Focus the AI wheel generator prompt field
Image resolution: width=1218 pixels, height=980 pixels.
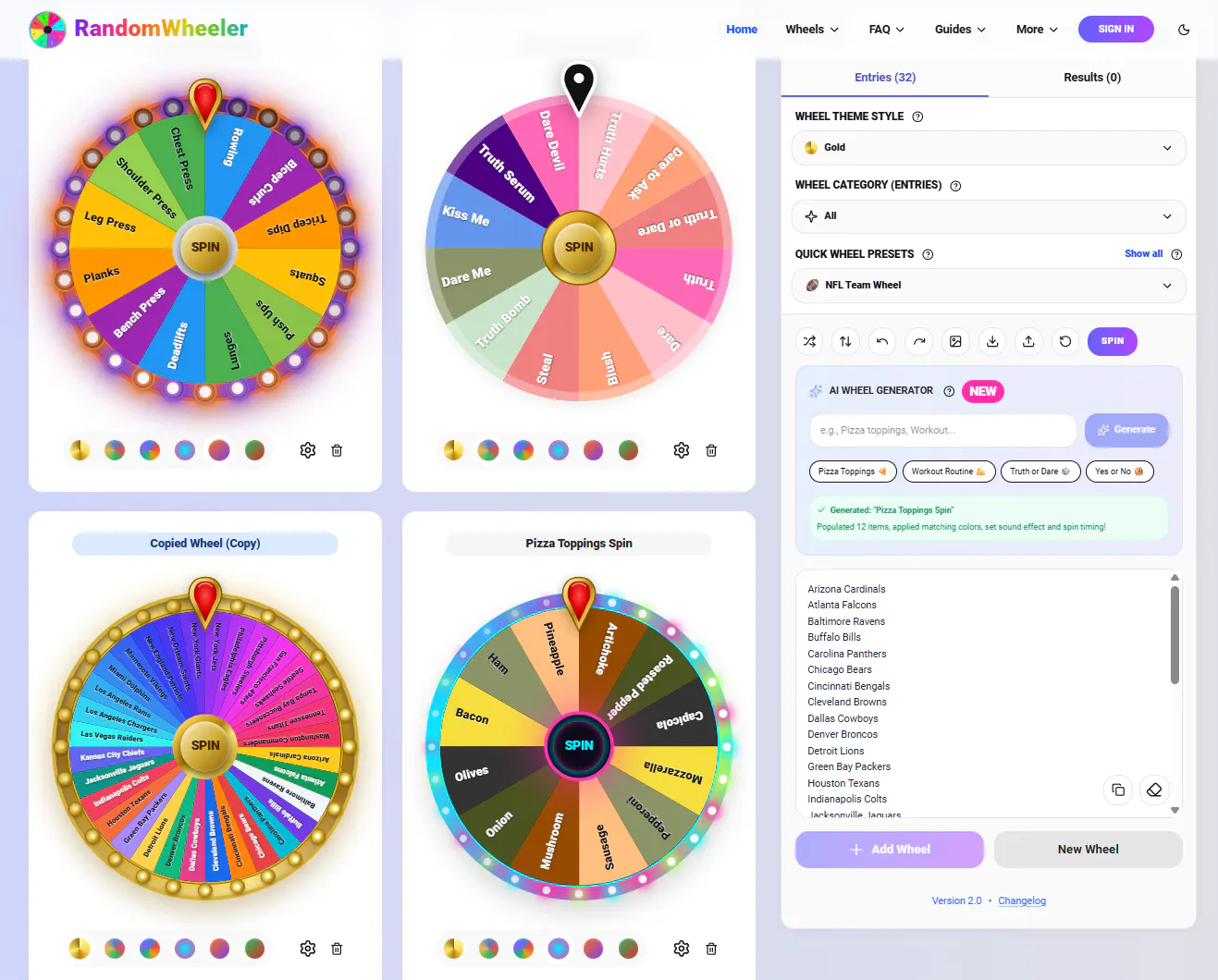pos(942,430)
